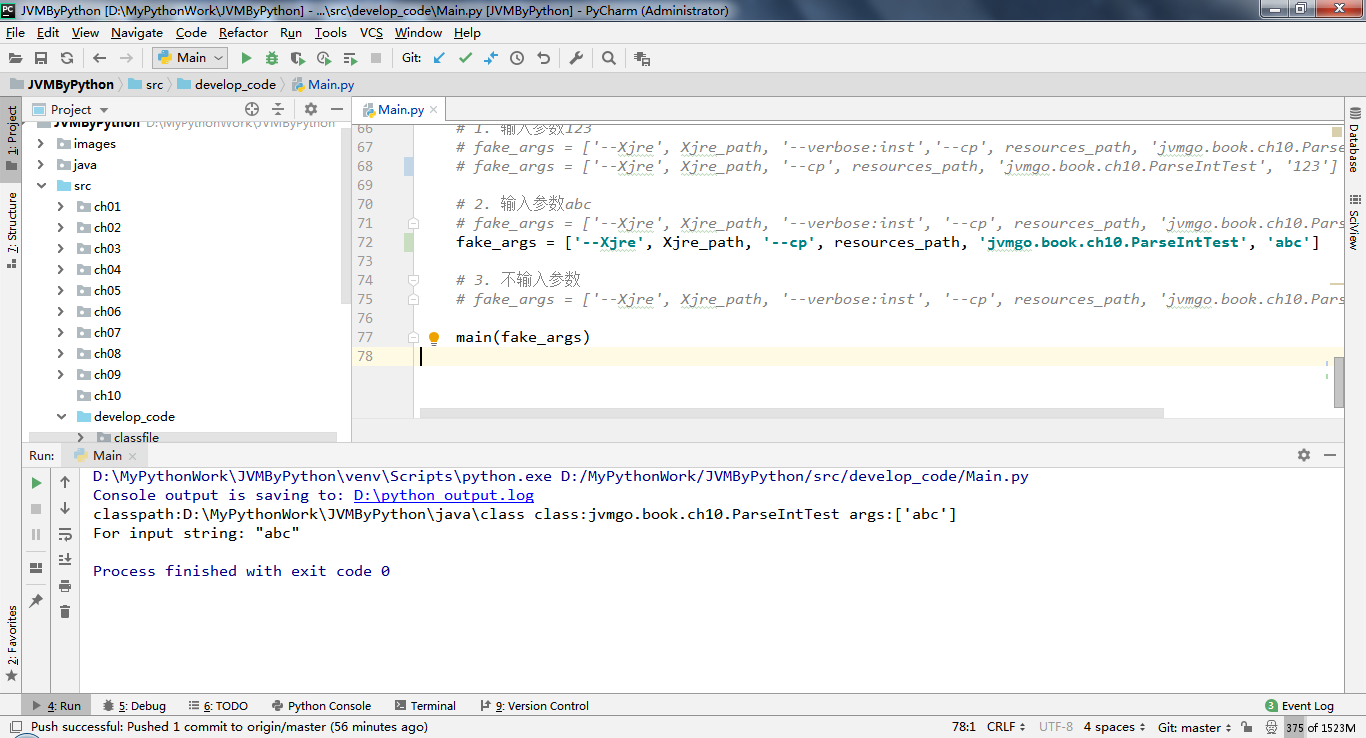Viewport: 1366px width, 738px height.
Task: Expand the ch01 folder
Action: (61, 207)
